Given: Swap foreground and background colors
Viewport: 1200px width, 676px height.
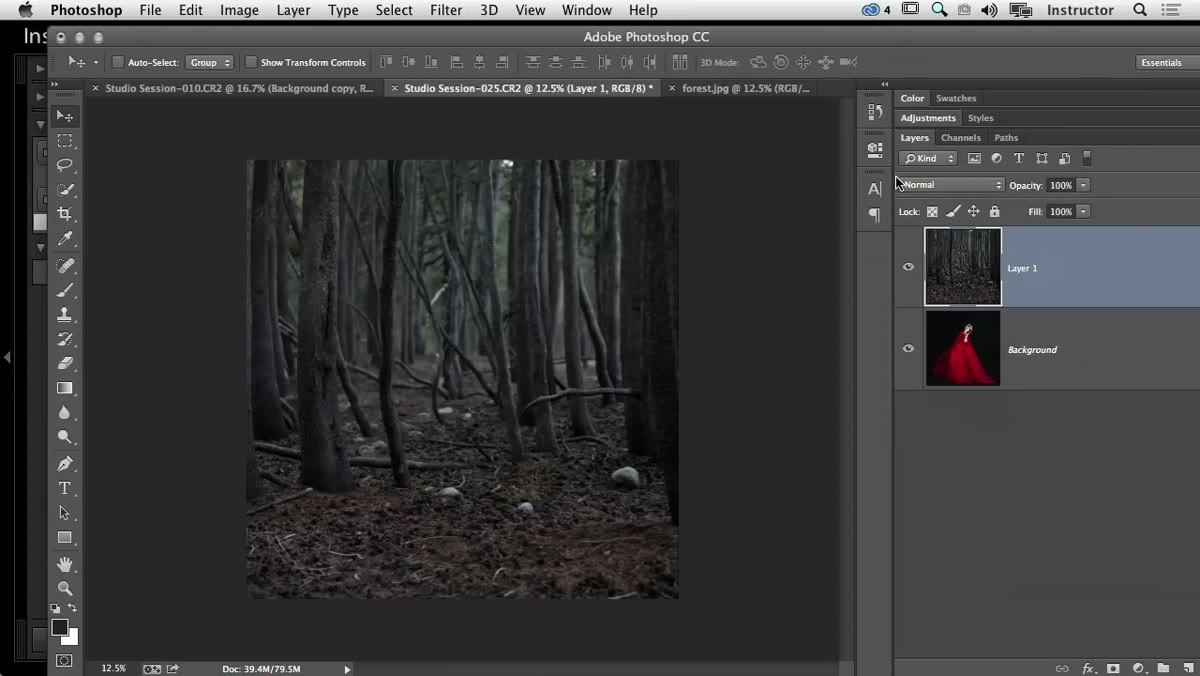Looking at the screenshot, I should point(73,608).
